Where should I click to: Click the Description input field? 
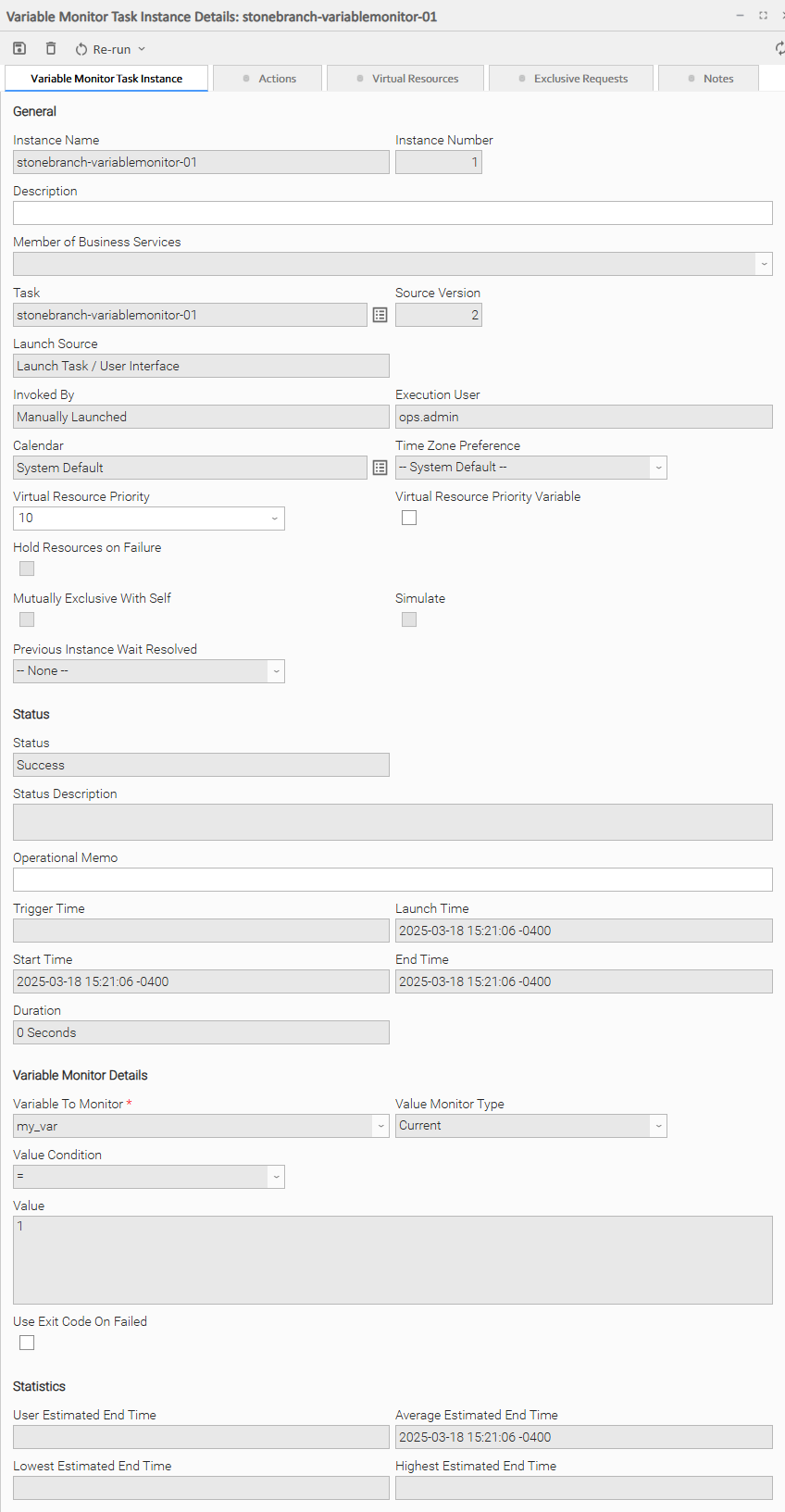(x=392, y=213)
